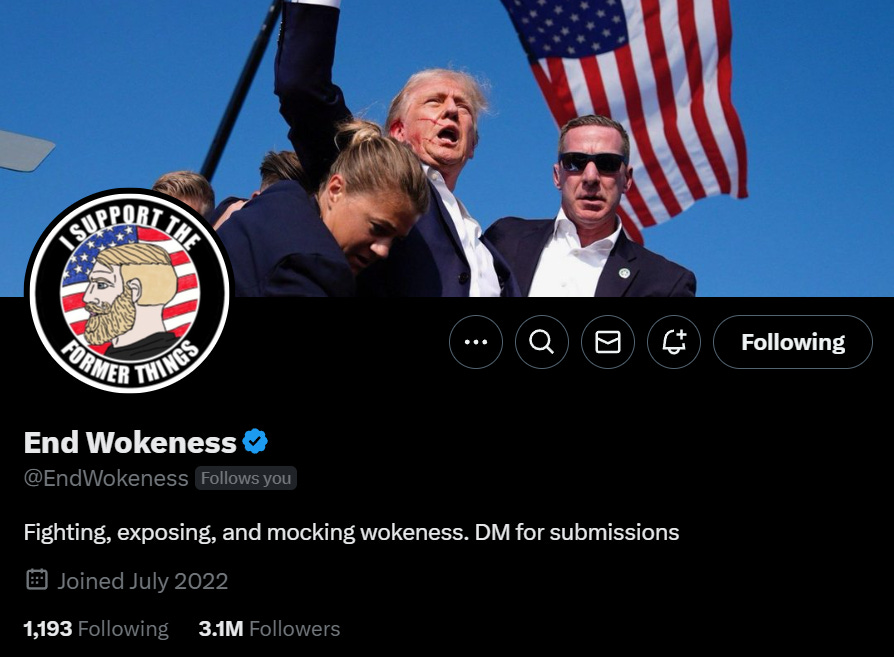Click the 3.1M follower count number
This screenshot has width=894, height=657.
[221, 628]
